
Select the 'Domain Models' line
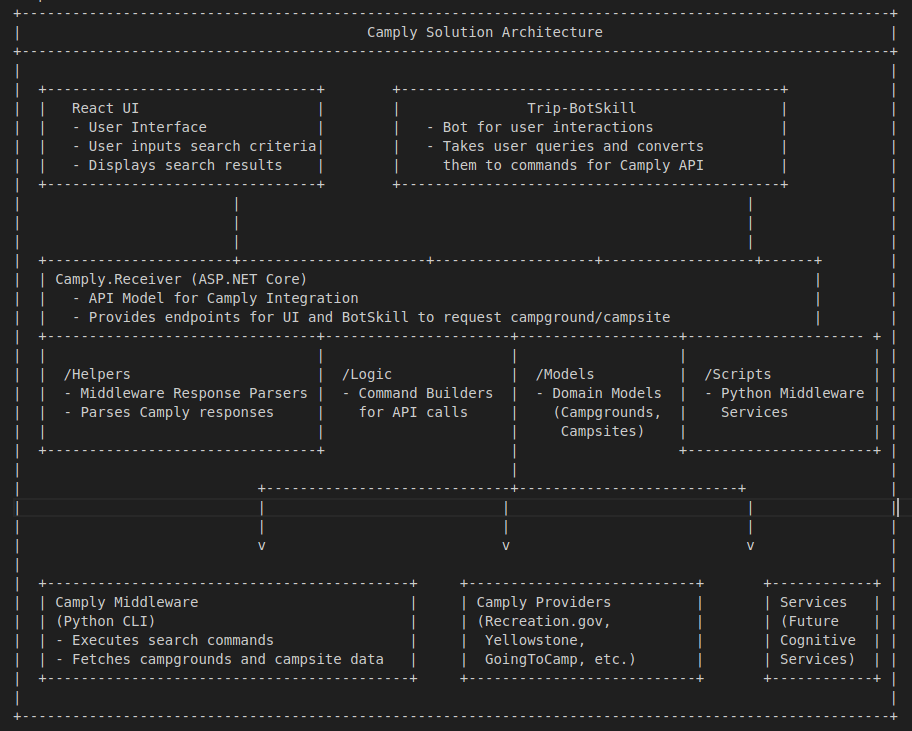[607, 393]
